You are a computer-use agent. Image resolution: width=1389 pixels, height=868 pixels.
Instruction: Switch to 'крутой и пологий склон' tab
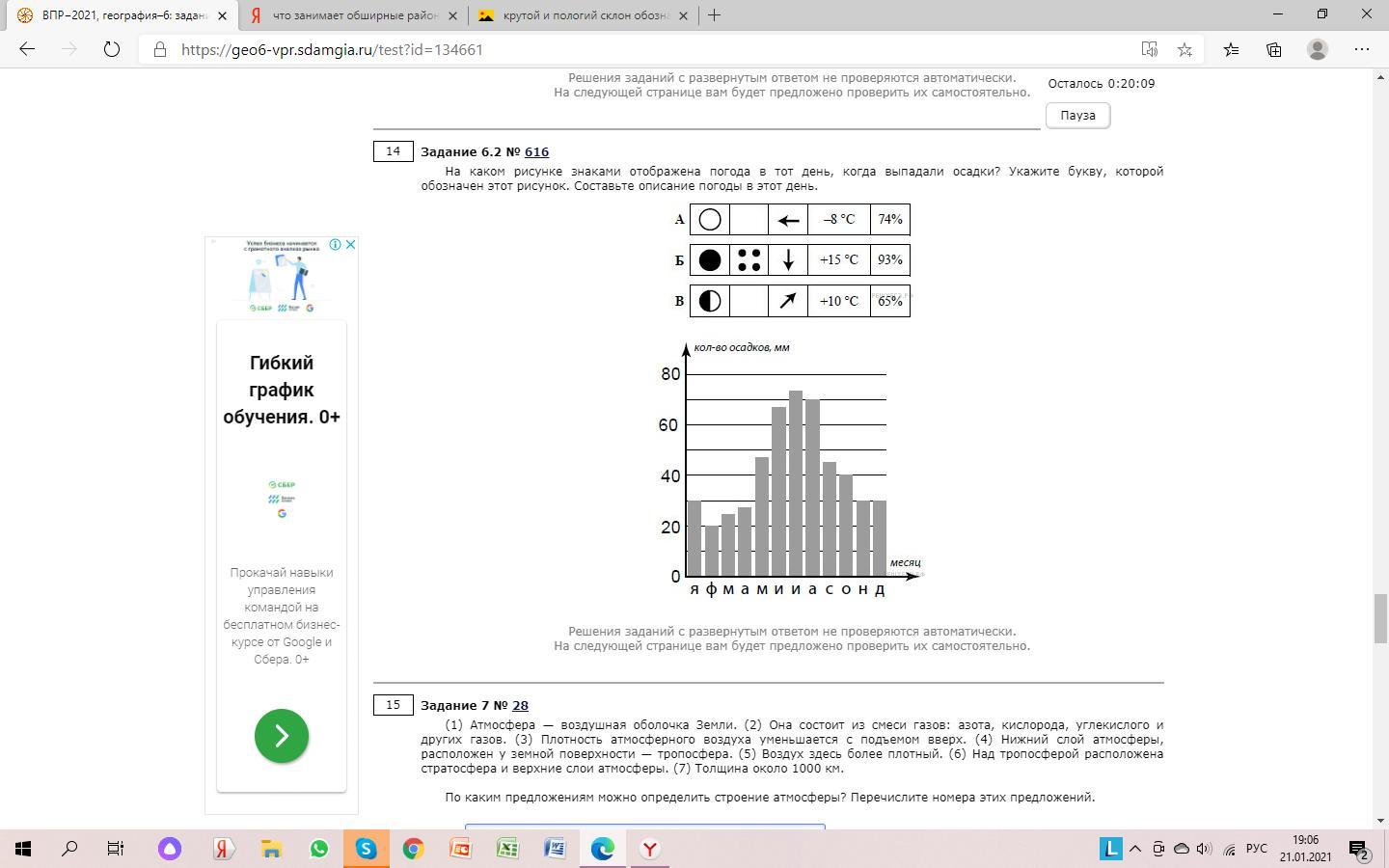583,15
